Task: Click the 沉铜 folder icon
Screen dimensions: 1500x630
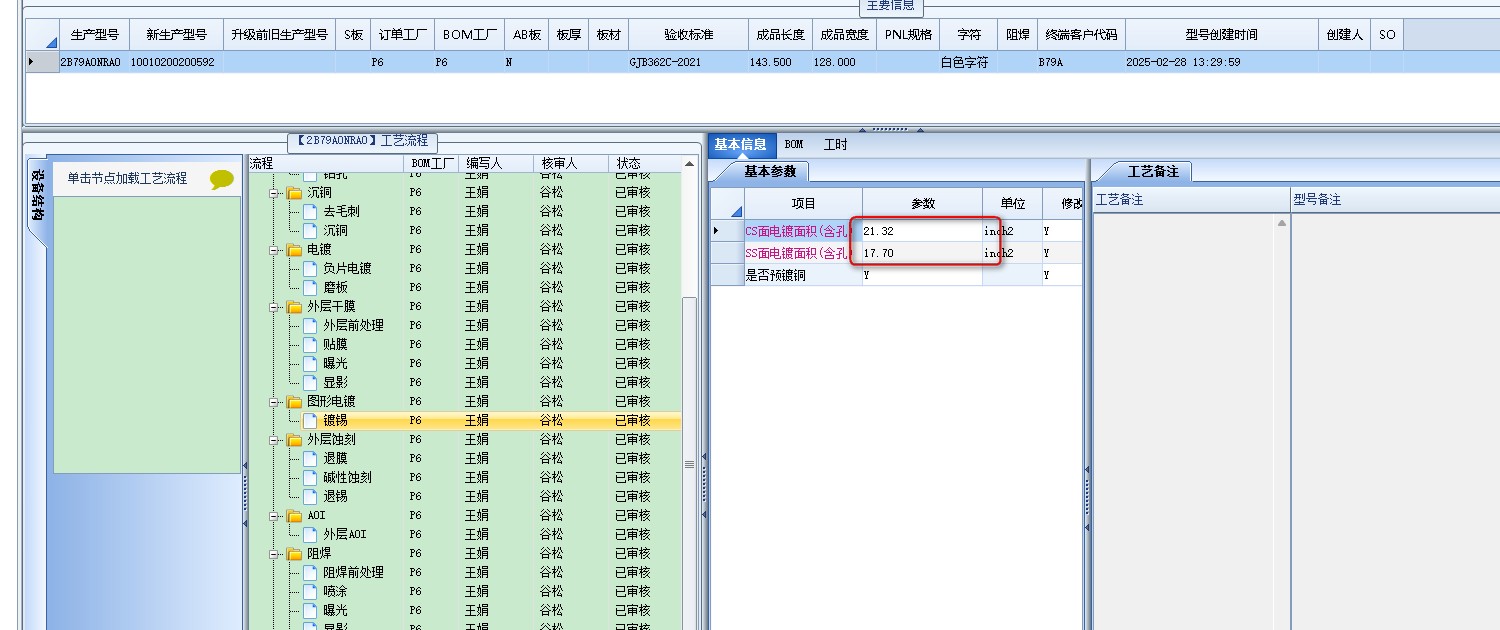Action: [294, 193]
